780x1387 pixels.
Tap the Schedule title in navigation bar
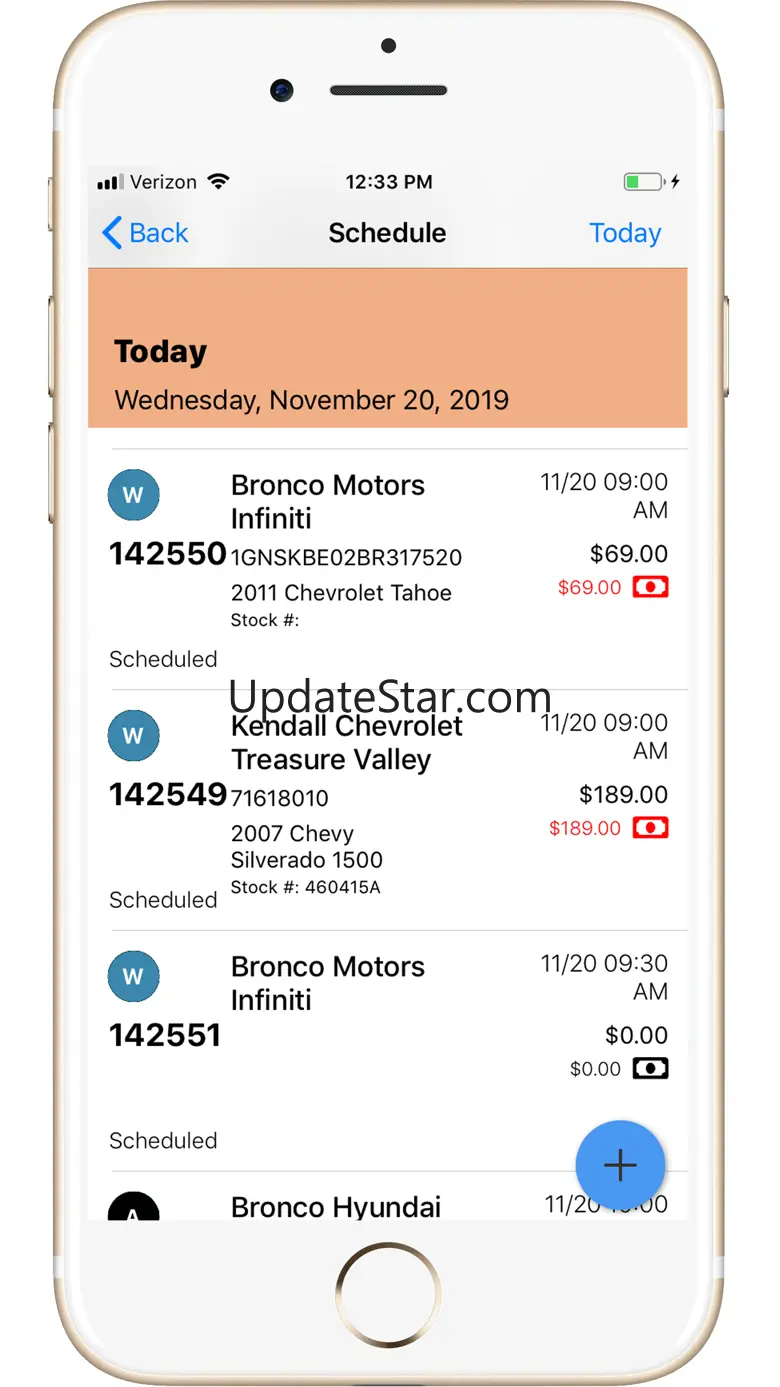coord(387,233)
